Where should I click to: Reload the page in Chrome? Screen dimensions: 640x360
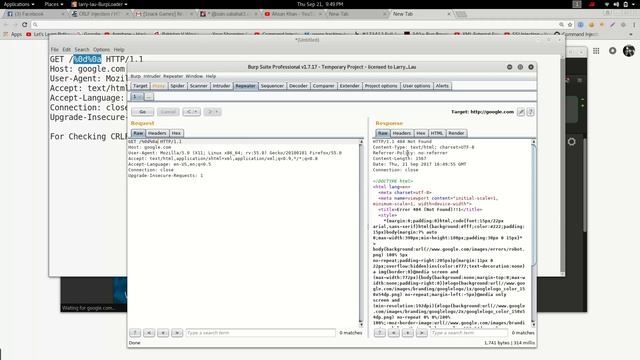coord(24,24)
